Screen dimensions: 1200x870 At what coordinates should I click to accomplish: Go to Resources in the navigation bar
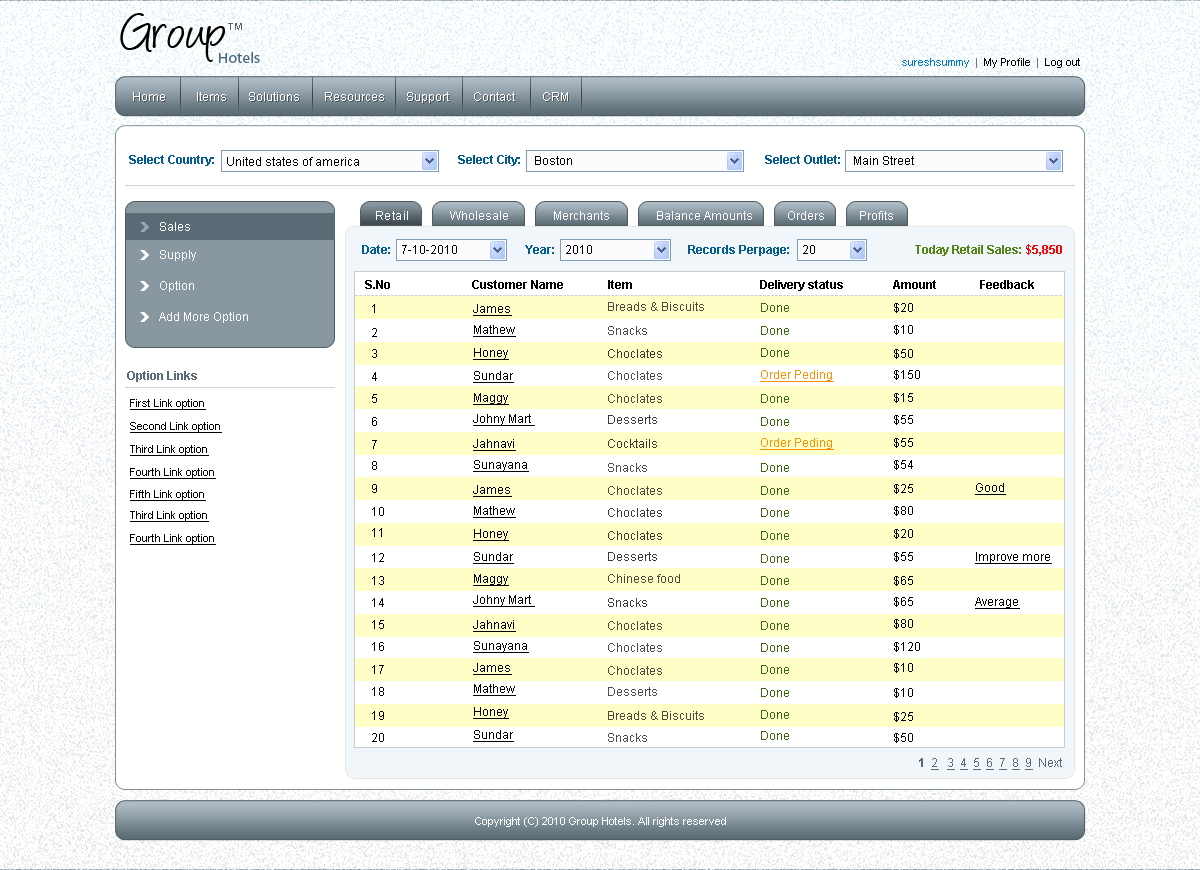pyautogui.click(x=354, y=97)
